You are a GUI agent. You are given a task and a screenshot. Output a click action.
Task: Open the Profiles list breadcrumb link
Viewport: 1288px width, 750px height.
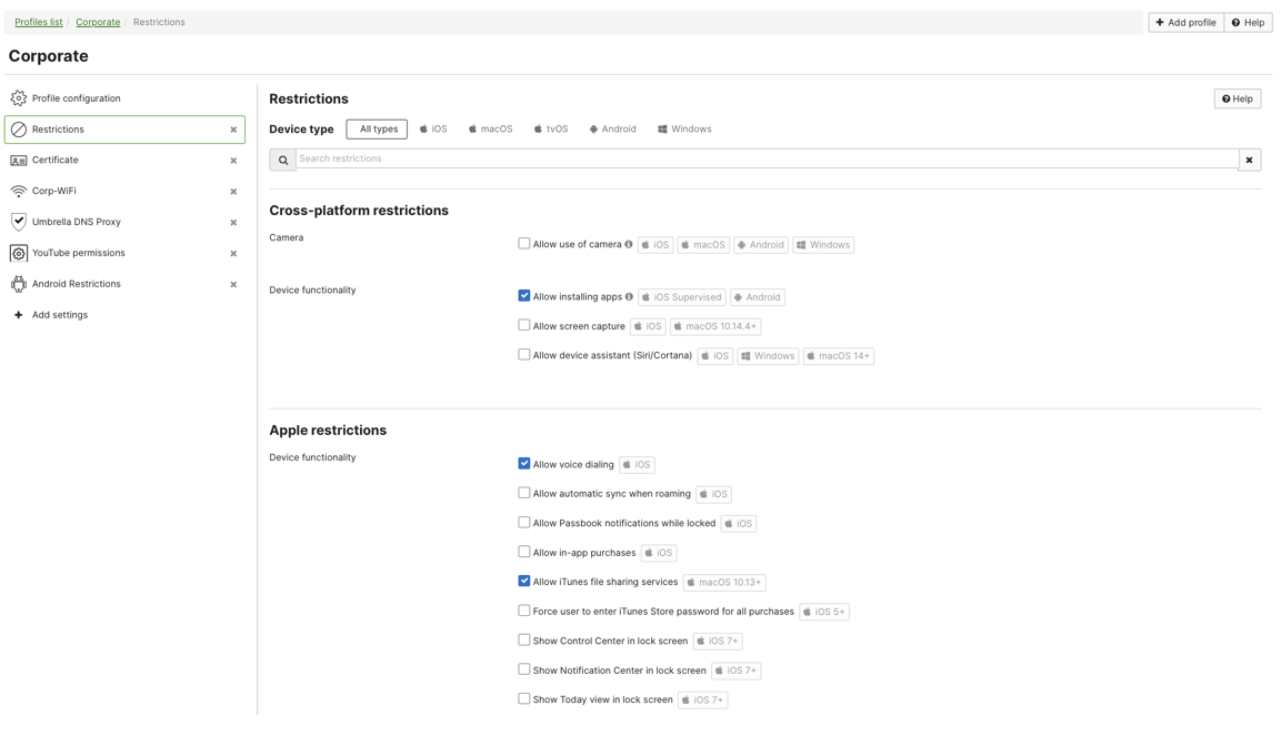(x=39, y=22)
